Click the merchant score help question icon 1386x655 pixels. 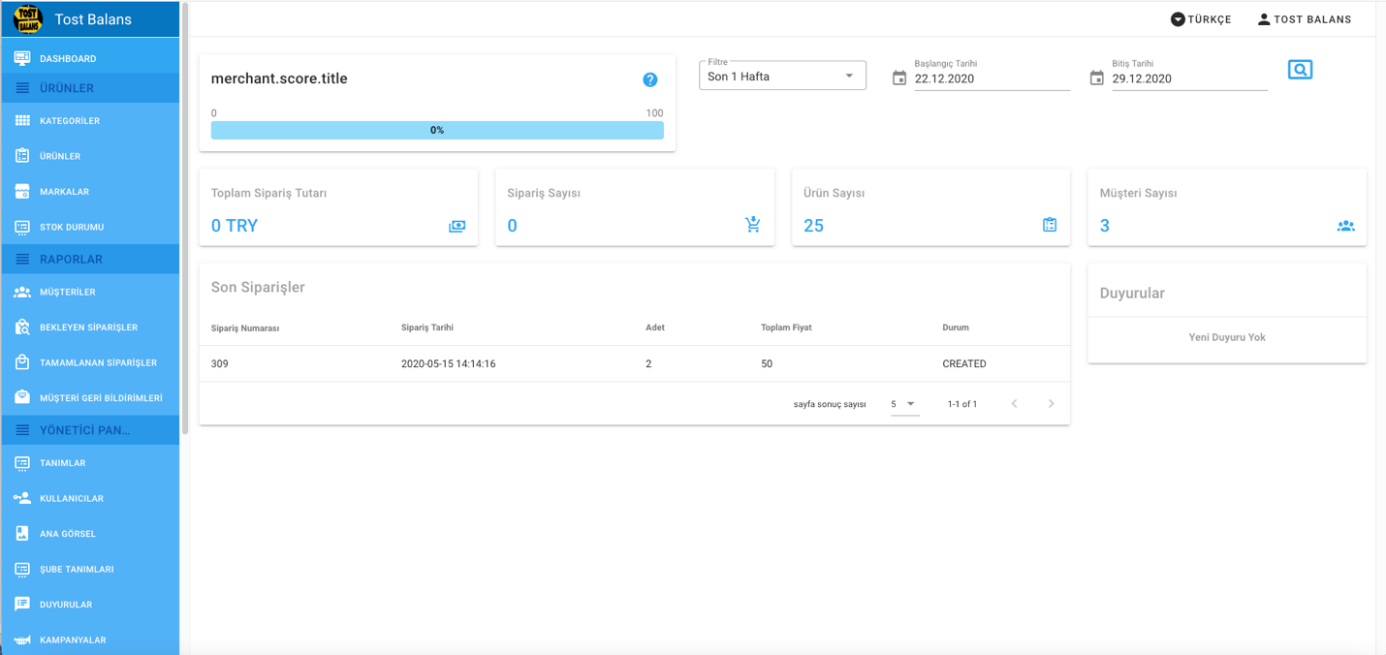(x=650, y=80)
